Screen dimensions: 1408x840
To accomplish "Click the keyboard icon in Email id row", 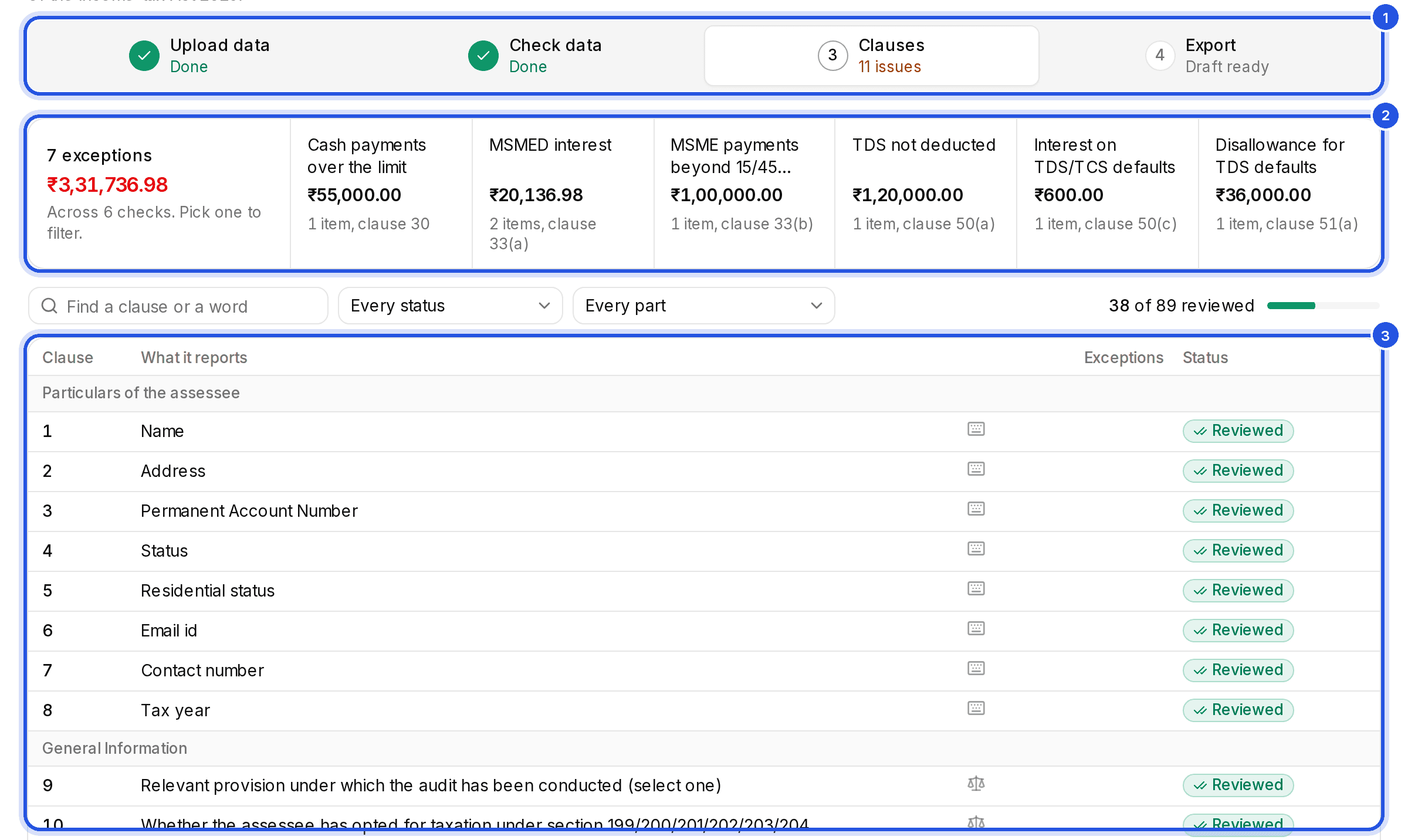I will pos(976,629).
